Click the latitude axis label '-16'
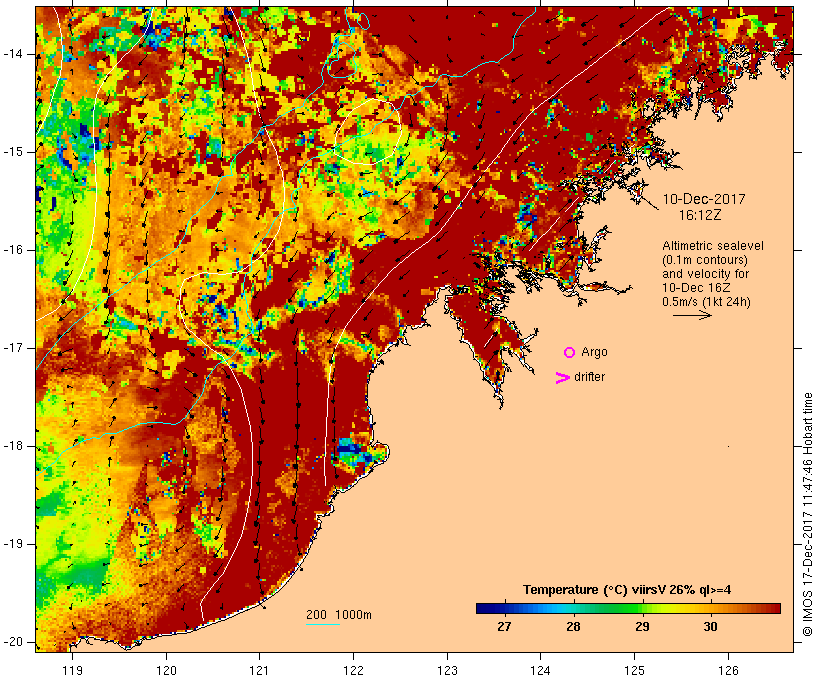Image resolution: width=820 pixels, height=680 pixels. point(13,250)
